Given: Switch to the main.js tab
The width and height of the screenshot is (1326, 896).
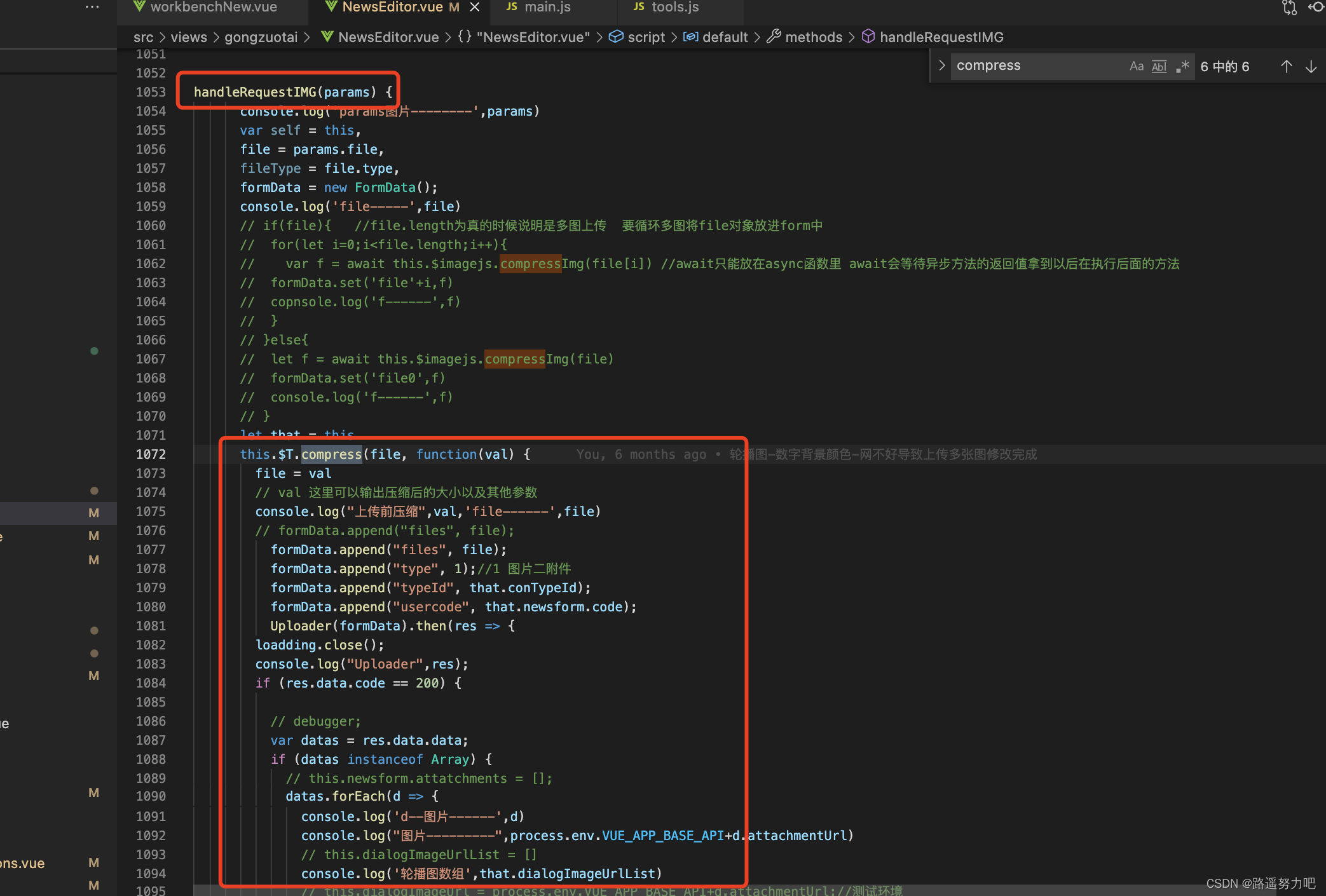Looking at the screenshot, I should click(x=547, y=7).
